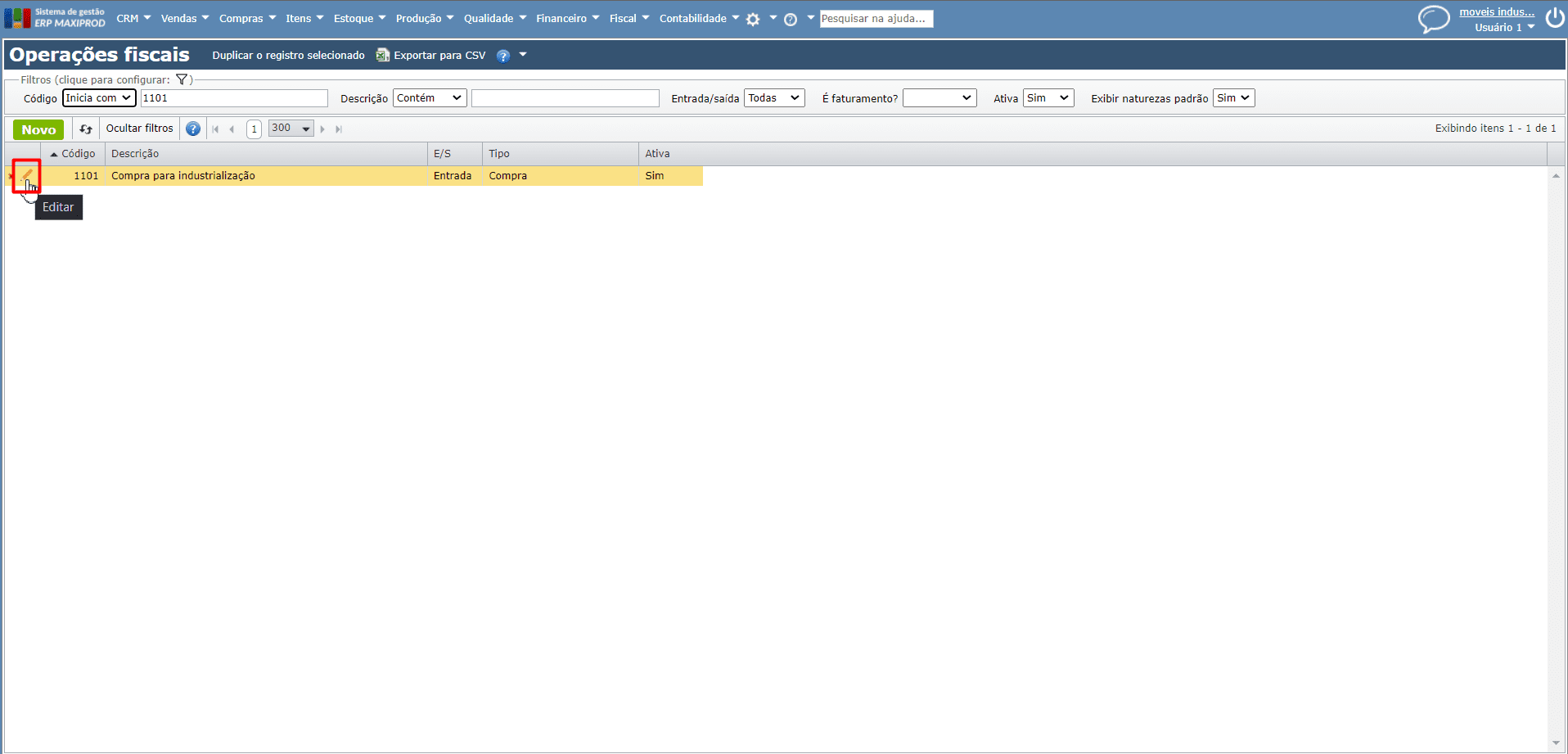Open the Exibir naturezas padrão dropdown

pyautogui.click(x=1233, y=98)
